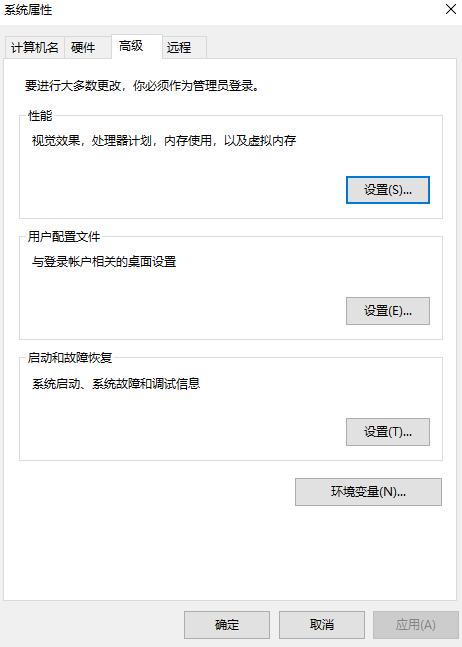Open the 环境变量(N)... dialog

click(x=368, y=492)
